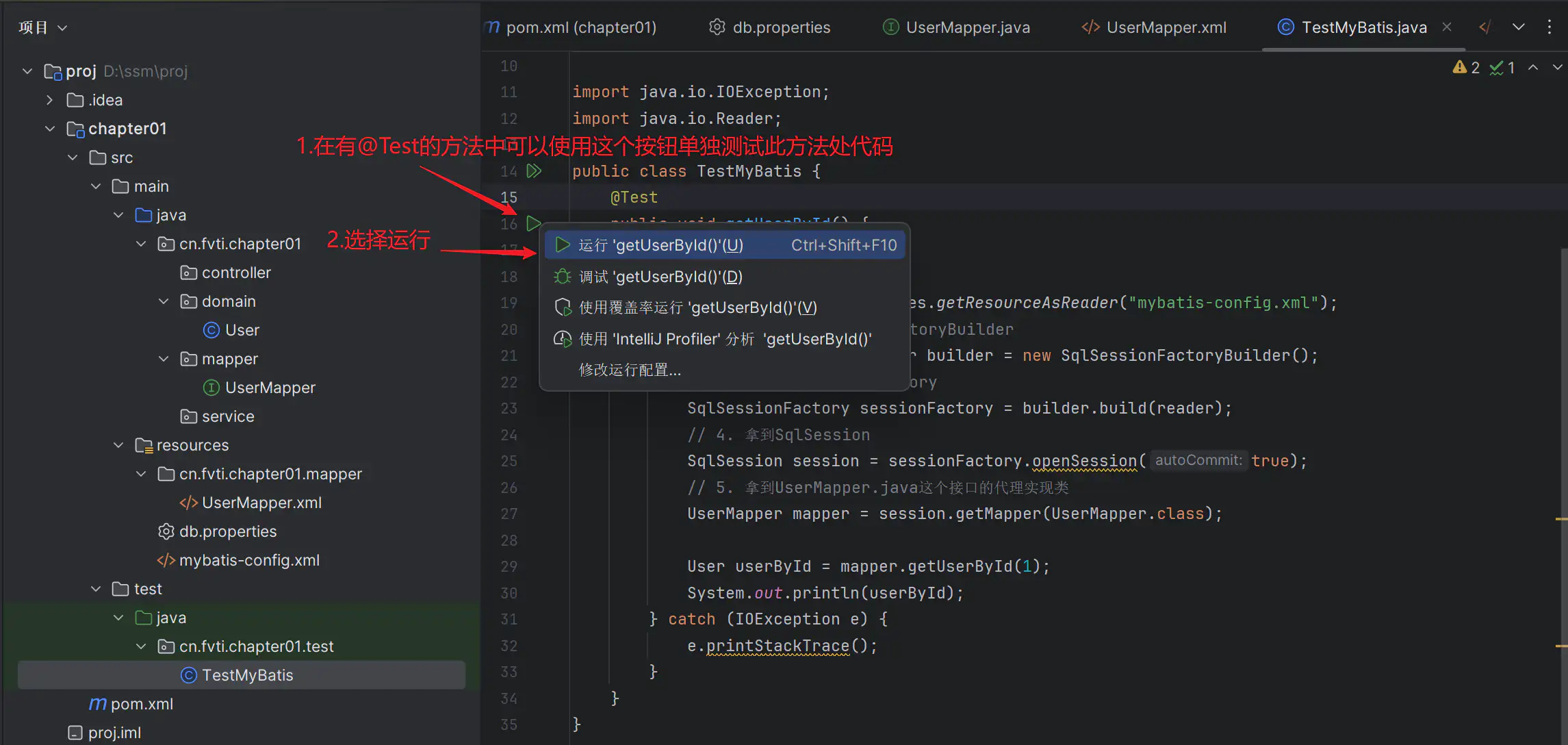Click Maven icon of pom.xml in tree
Viewport: 1568px width, 745px height.
pos(98,703)
